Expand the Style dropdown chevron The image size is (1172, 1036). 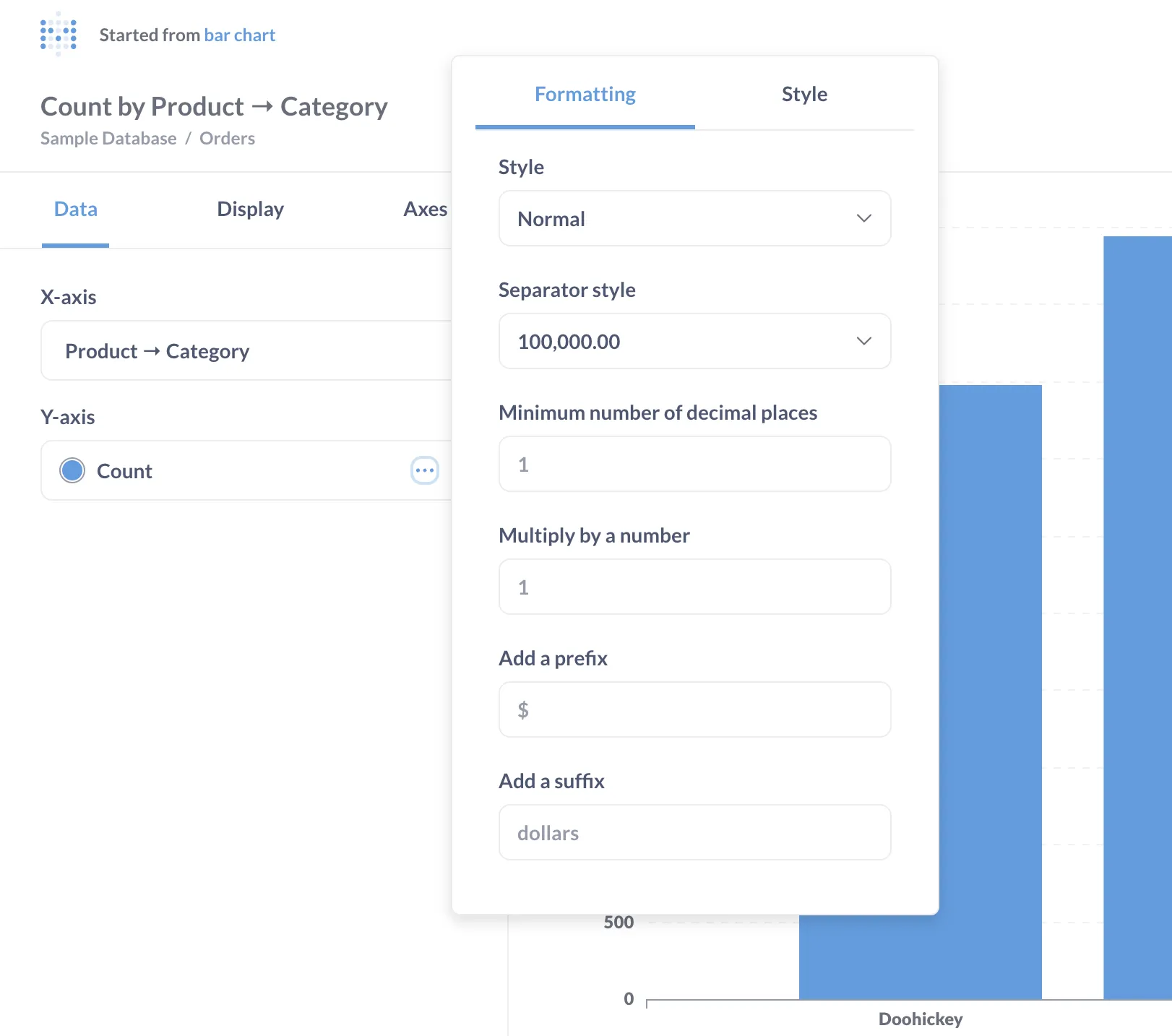point(863,218)
